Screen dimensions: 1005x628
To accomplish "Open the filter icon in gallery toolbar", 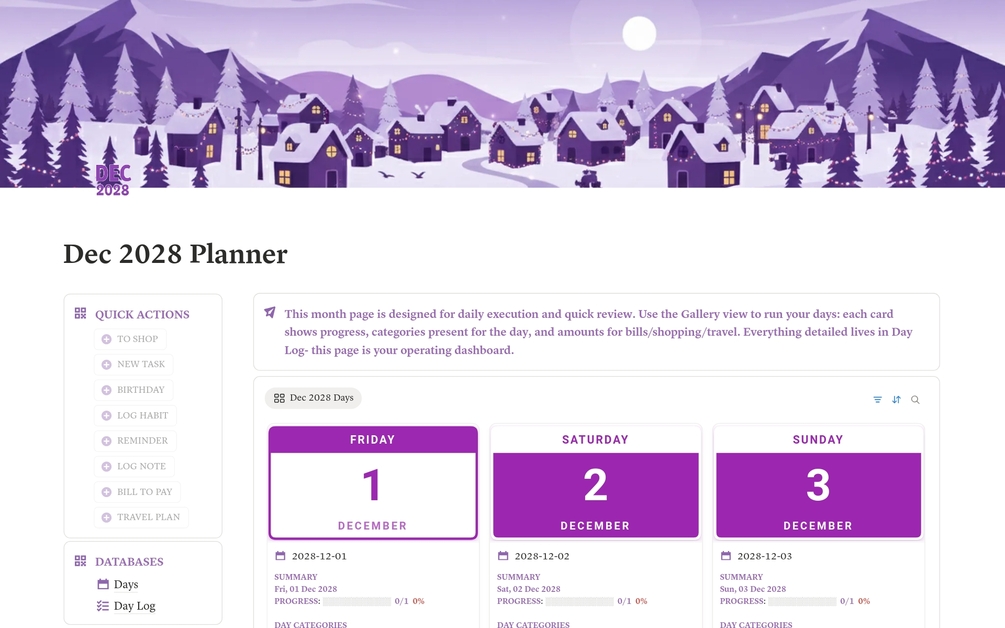I will (x=877, y=400).
